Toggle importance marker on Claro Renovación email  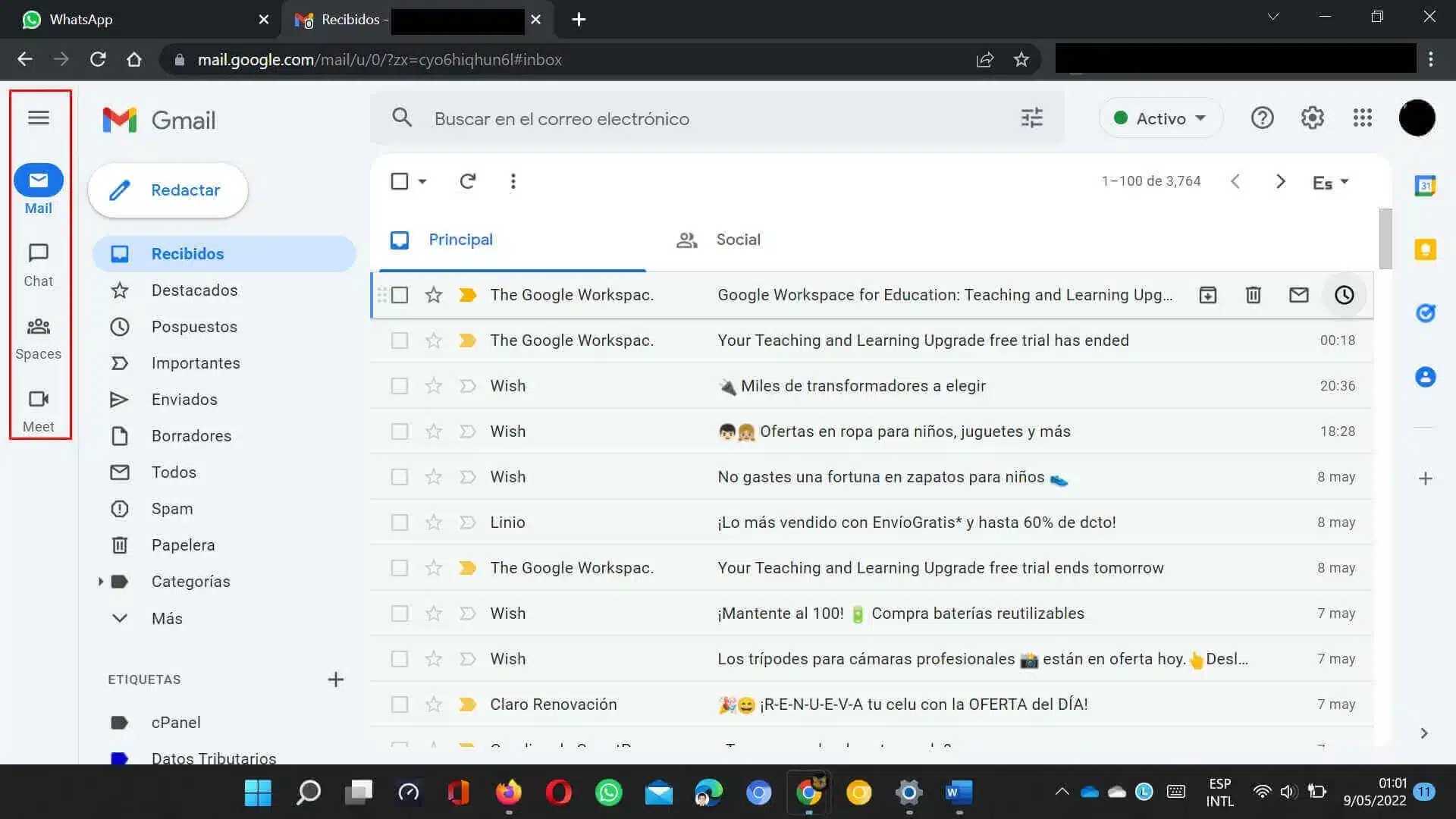tap(468, 704)
